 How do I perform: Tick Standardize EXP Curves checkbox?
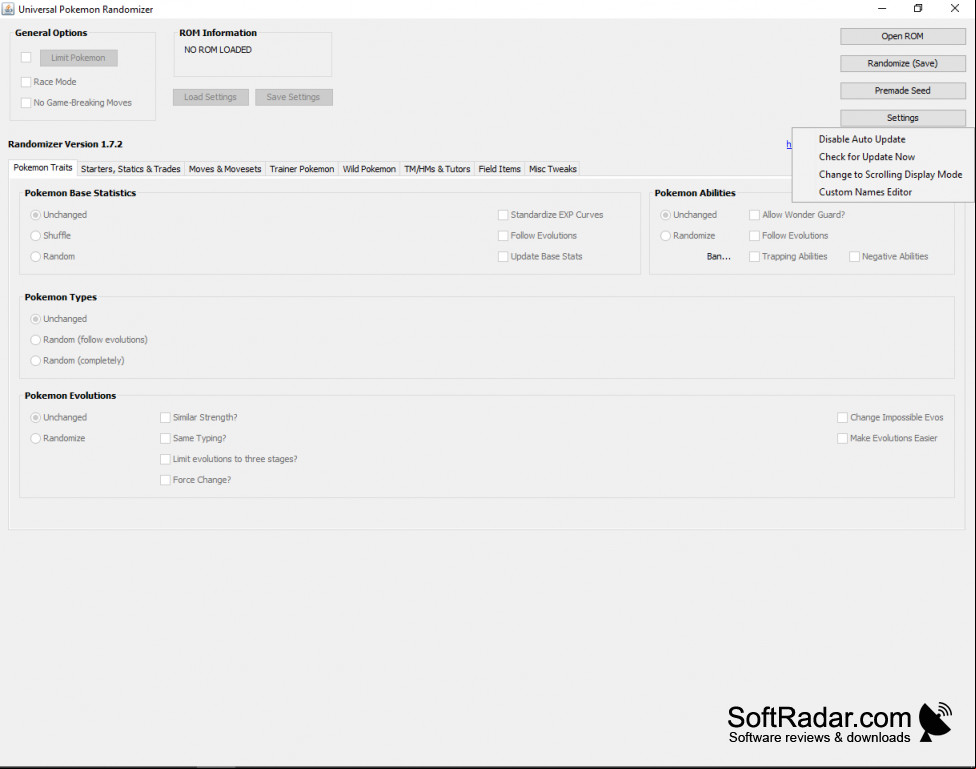[x=503, y=215]
